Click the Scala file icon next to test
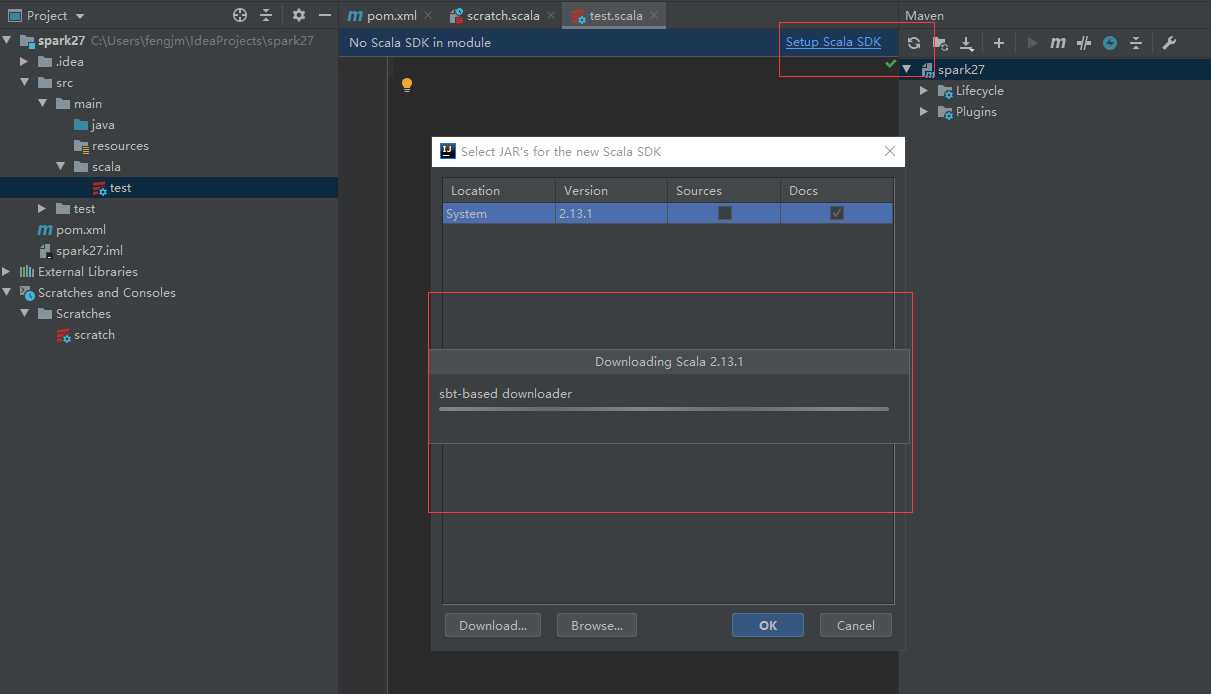1211x694 pixels. click(100, 188)
